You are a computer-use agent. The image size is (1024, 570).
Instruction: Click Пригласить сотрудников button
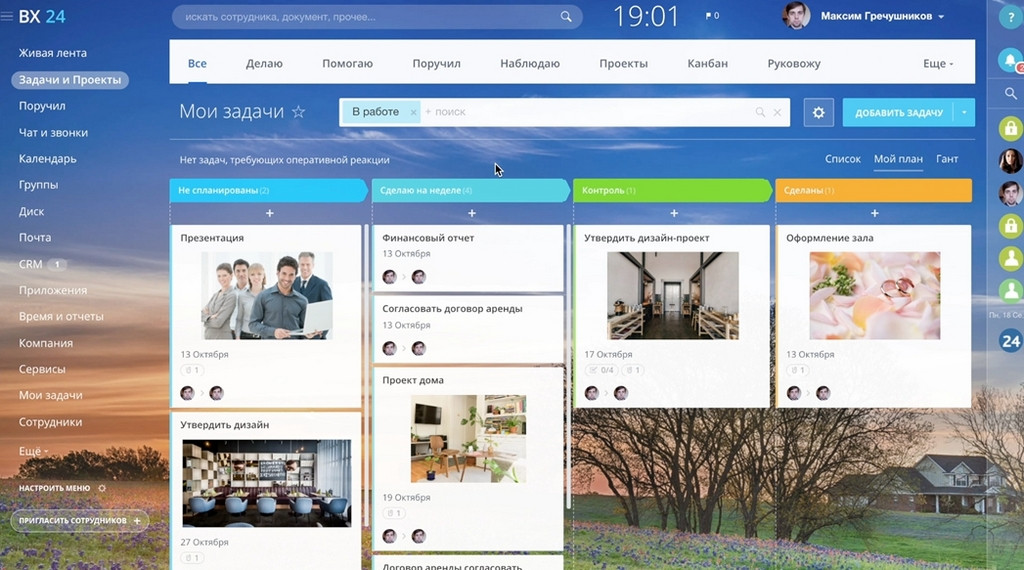79,520
